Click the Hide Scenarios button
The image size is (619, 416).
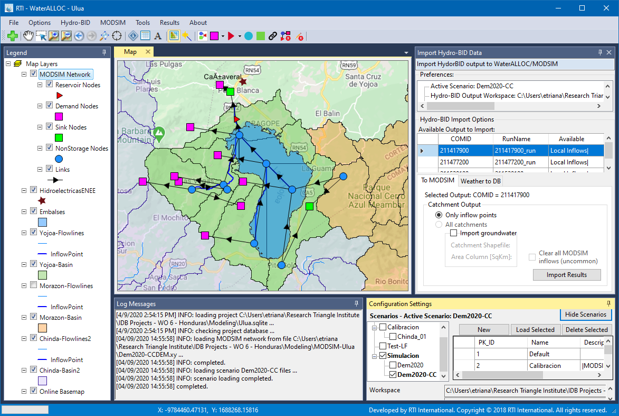click(585, 315)
